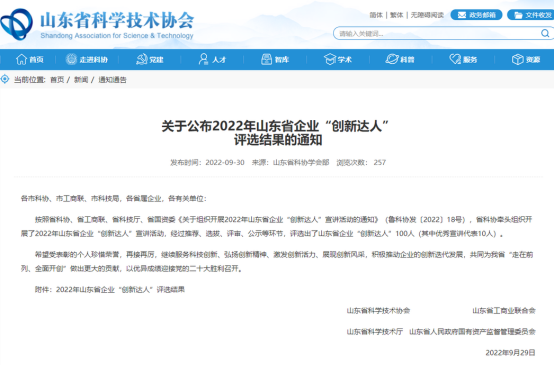The width and height of the screenshot is (554, 365).
Task: Click the Shandong Association logo emblem
Action: pos(16,24)
